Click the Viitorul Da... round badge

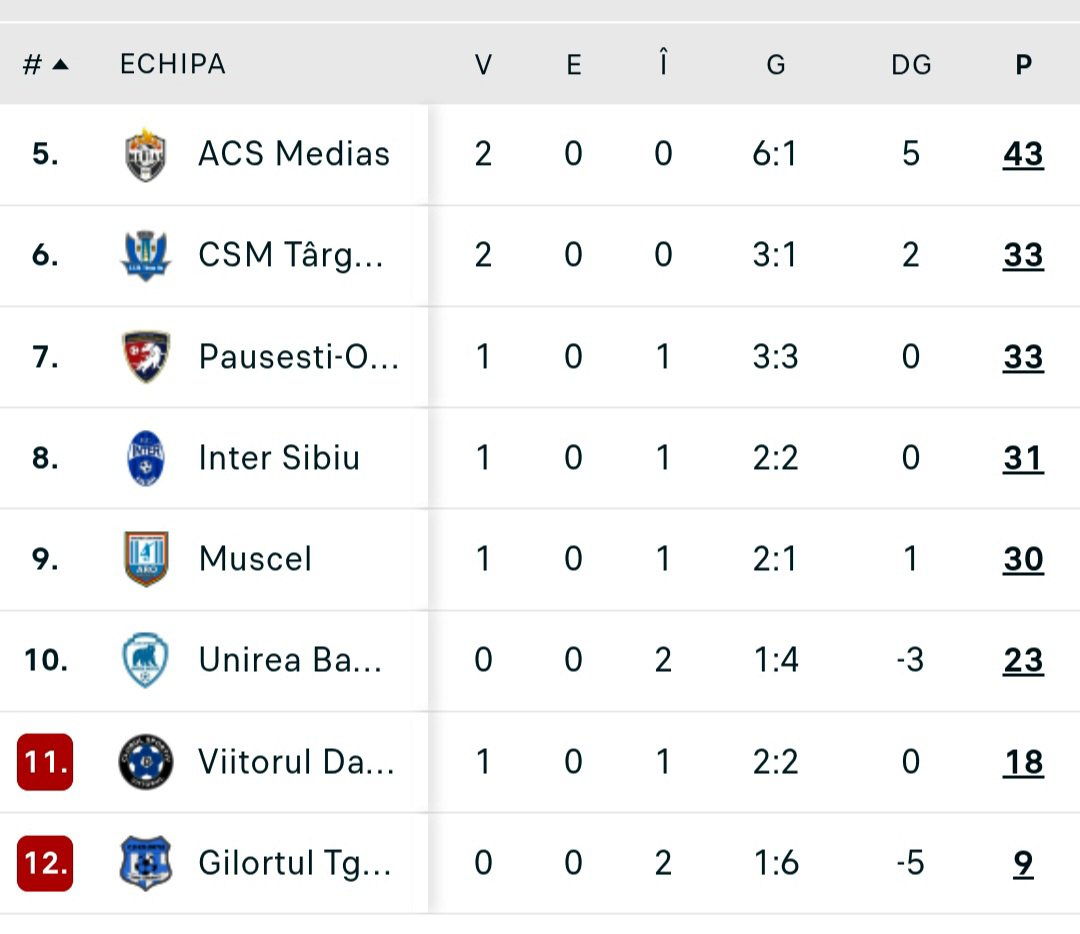point(145,762)
